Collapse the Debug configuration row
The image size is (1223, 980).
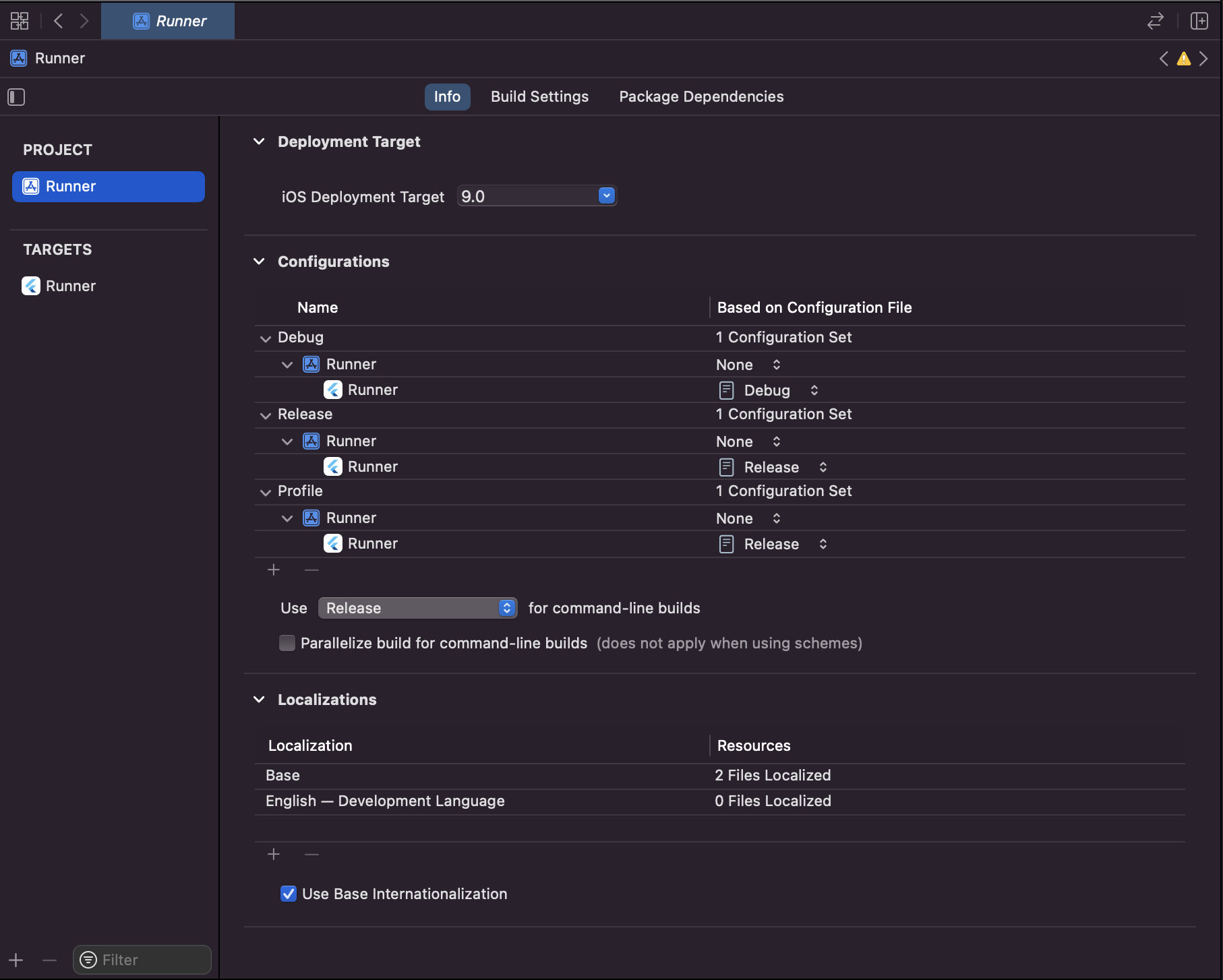click(265, 338)
